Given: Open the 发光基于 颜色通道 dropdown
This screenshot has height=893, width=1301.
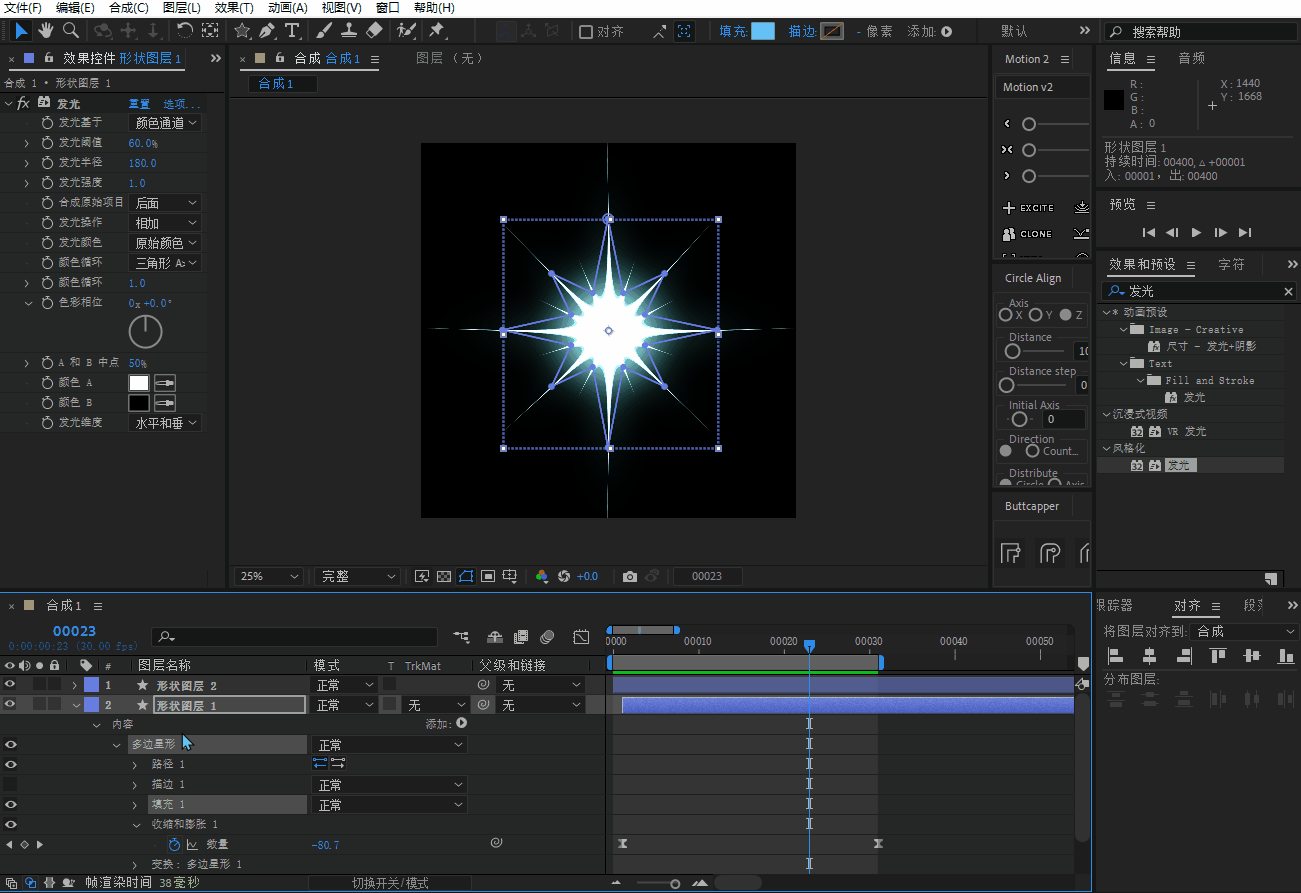Looking at the screenshot, I should point(166,123).
